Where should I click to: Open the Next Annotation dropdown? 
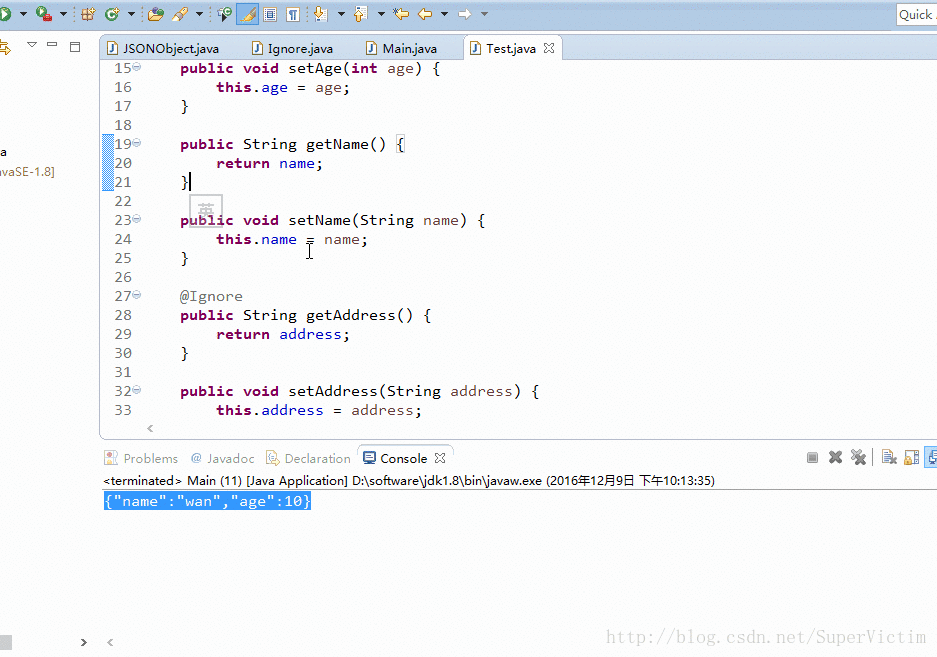tap(341, 14)
